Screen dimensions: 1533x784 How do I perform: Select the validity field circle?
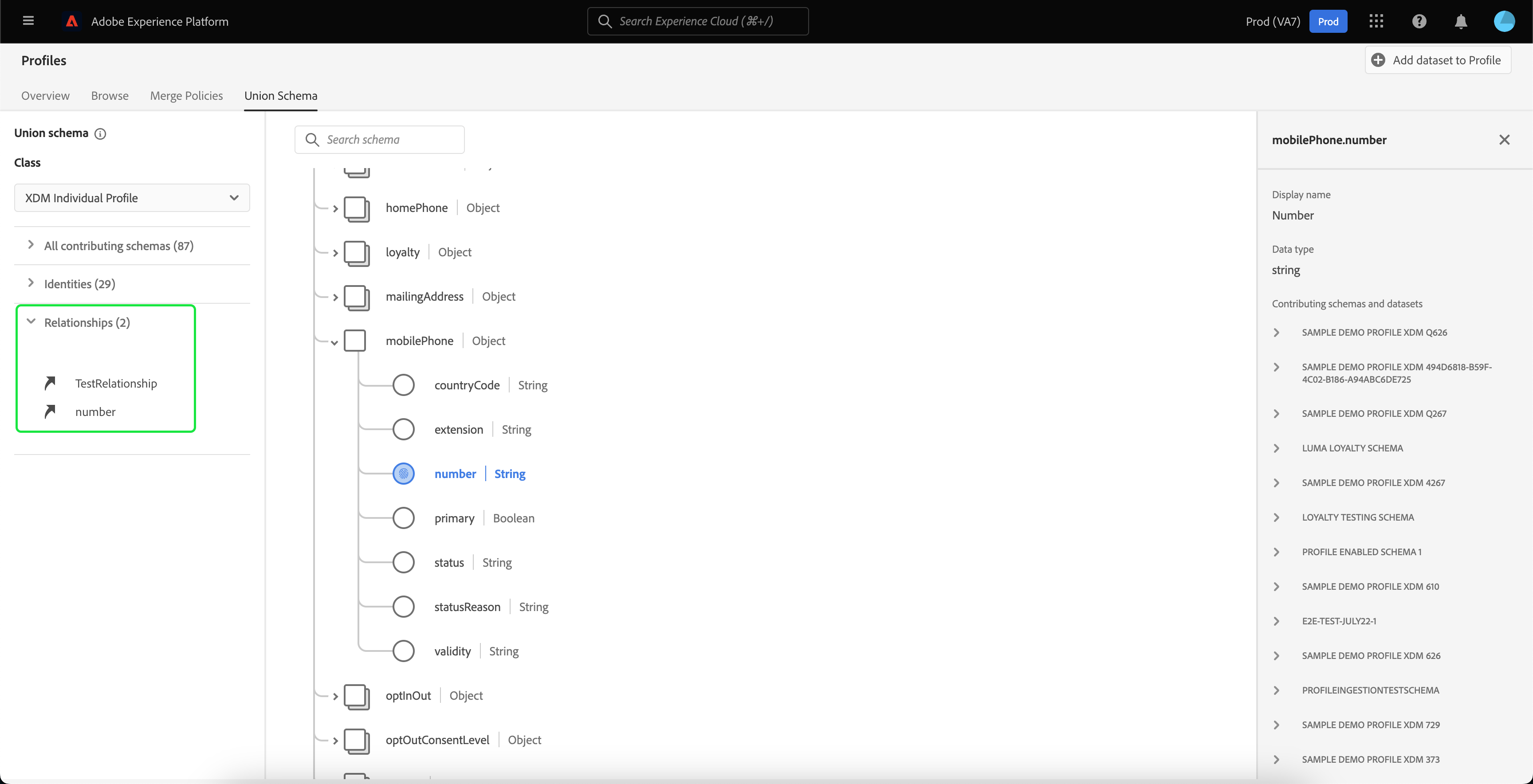click(x=403, y=651)
